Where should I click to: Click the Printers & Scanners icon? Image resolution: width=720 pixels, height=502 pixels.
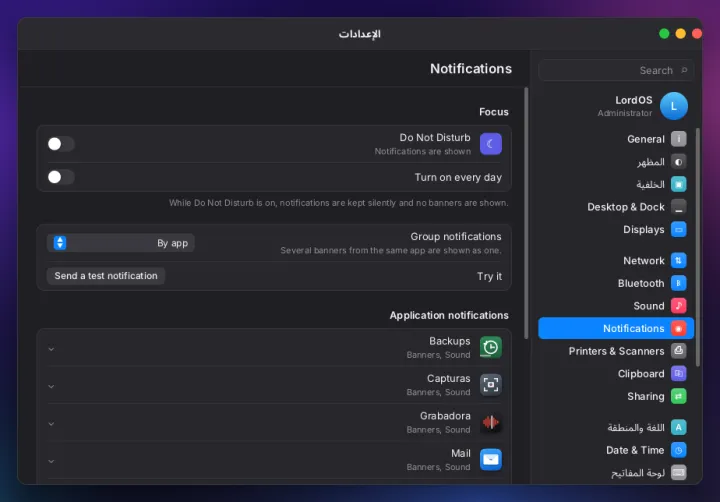pos(678,351)
